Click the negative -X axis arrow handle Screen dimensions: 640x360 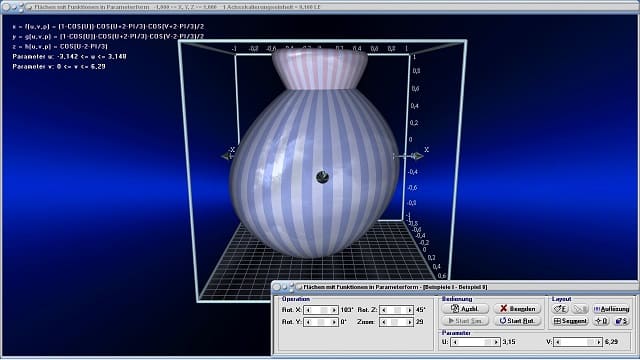[227, 156]
